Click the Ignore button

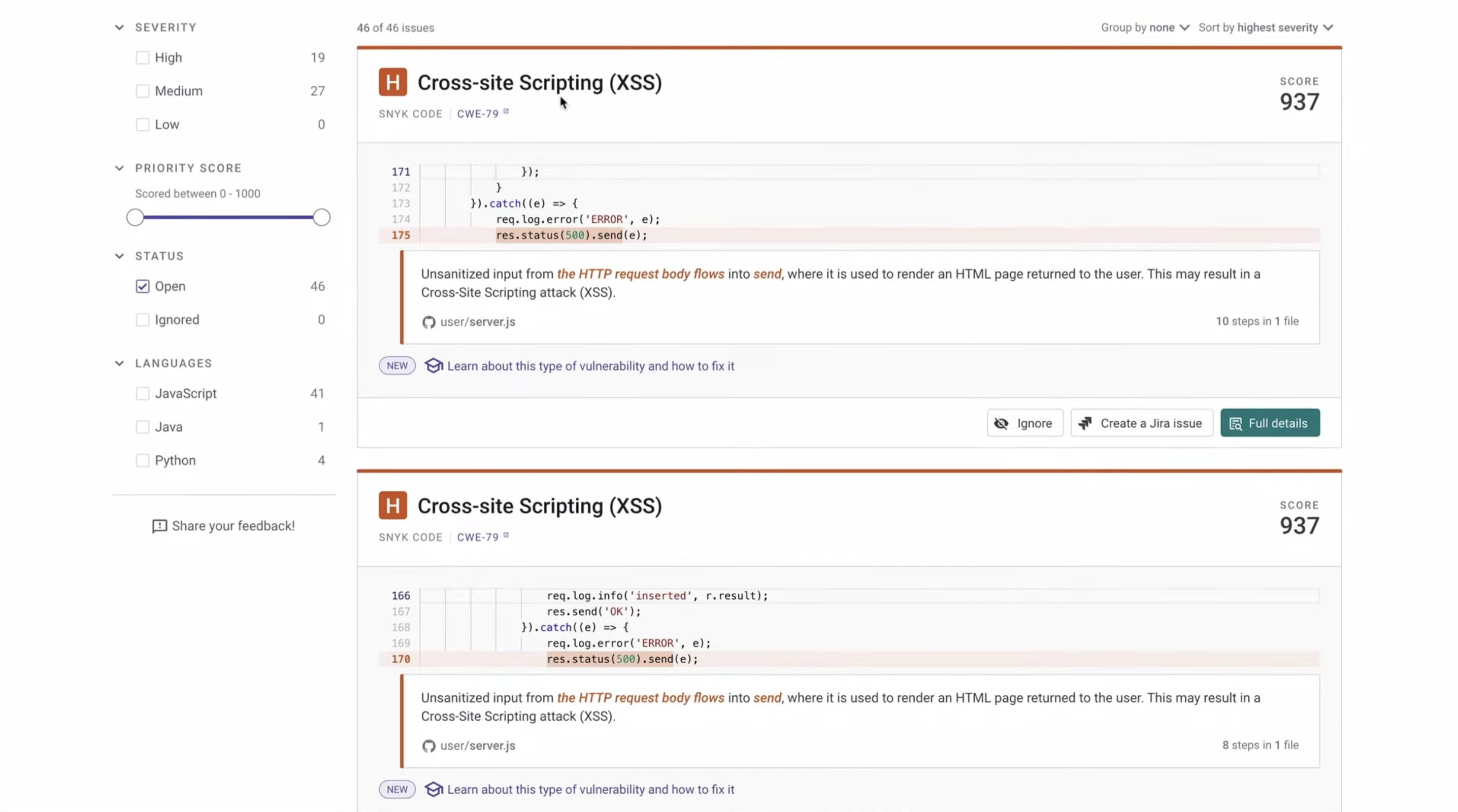tap(1025, 423)
